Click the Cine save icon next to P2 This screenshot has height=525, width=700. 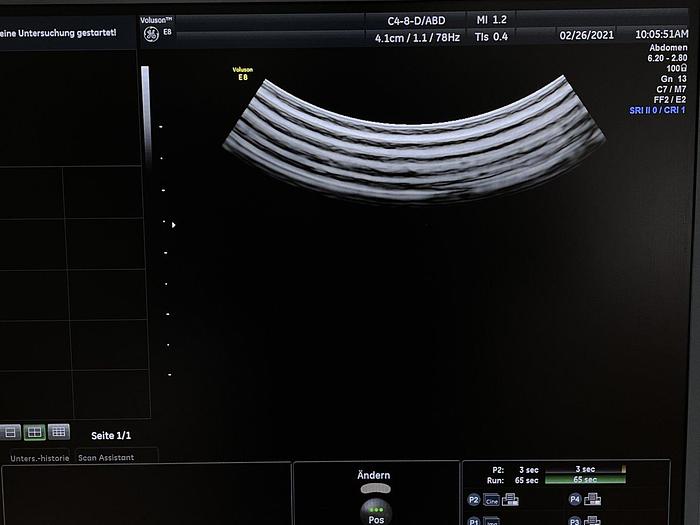(x=492, y=500)
